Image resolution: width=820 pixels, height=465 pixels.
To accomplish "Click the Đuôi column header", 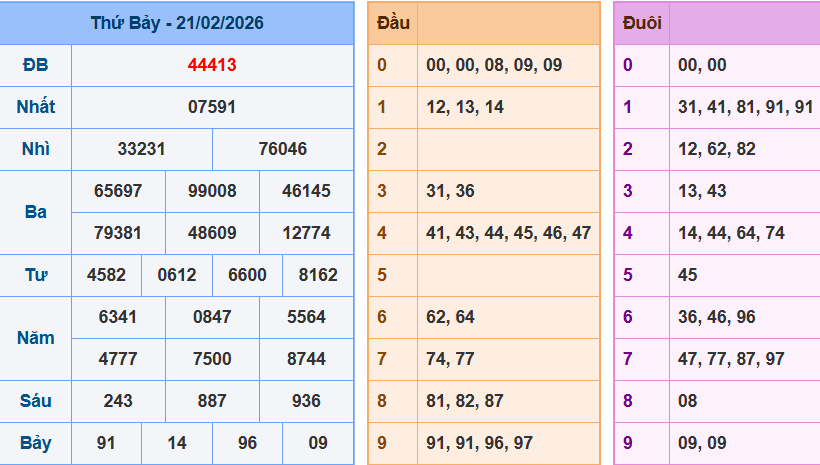I will coord(641,23).
